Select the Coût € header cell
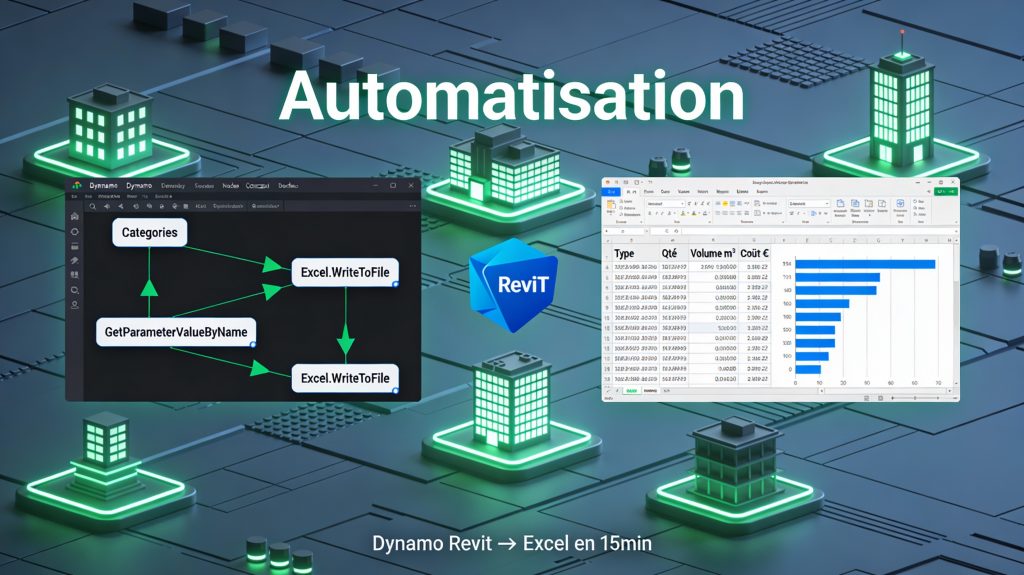This screenshot has width=1024, height=575. pos(754,254)
